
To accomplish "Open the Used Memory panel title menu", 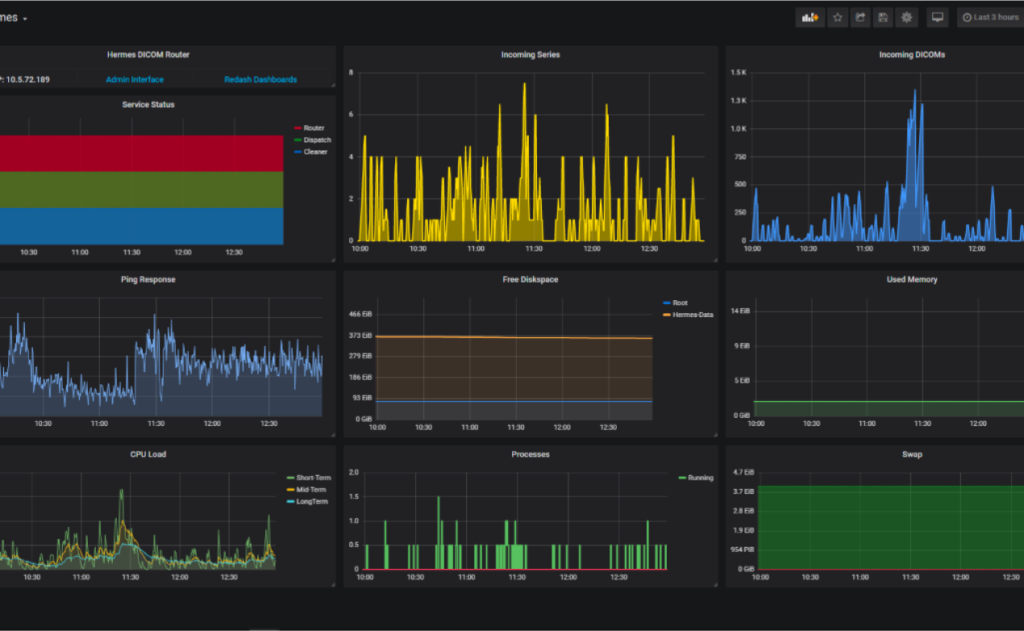I will click(911, 280).
